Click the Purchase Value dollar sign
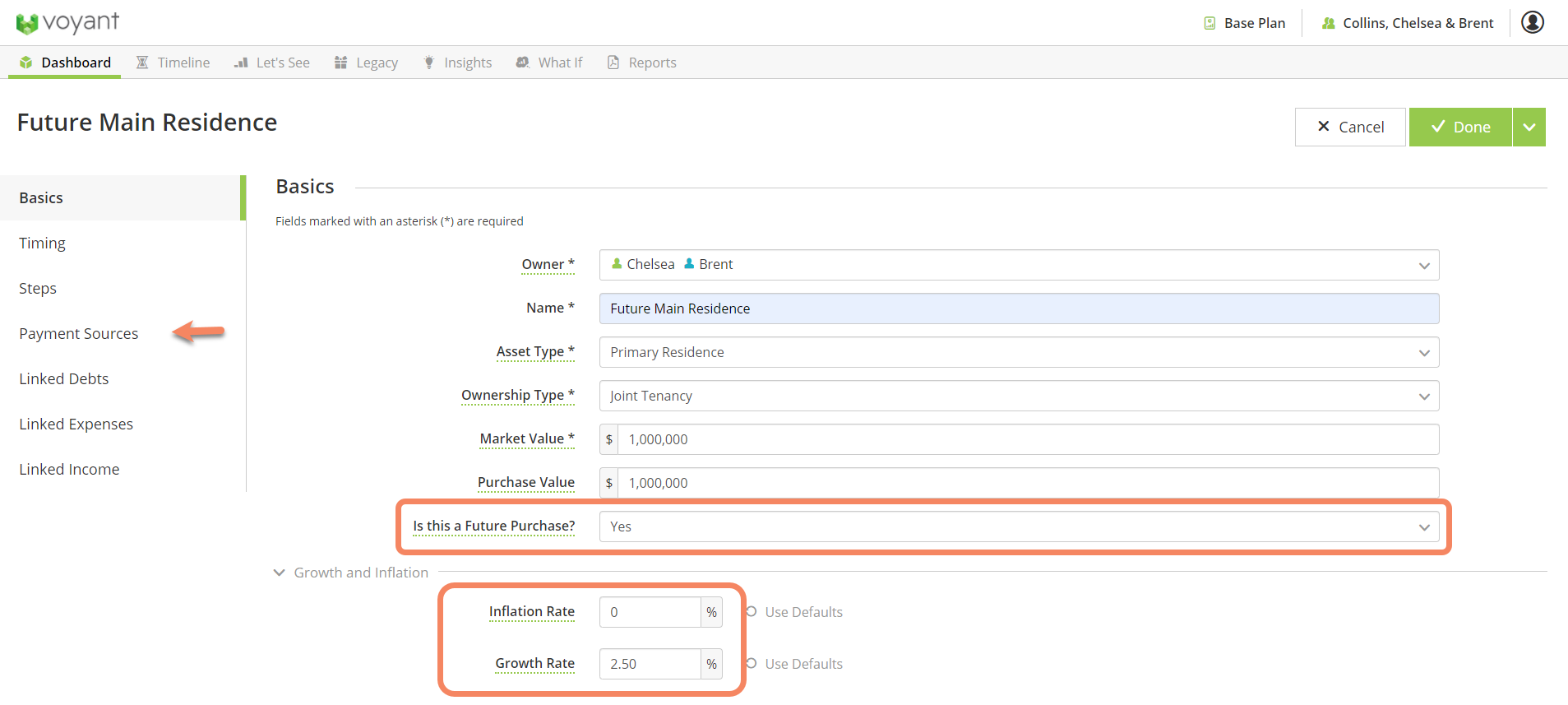 [609, 483]
